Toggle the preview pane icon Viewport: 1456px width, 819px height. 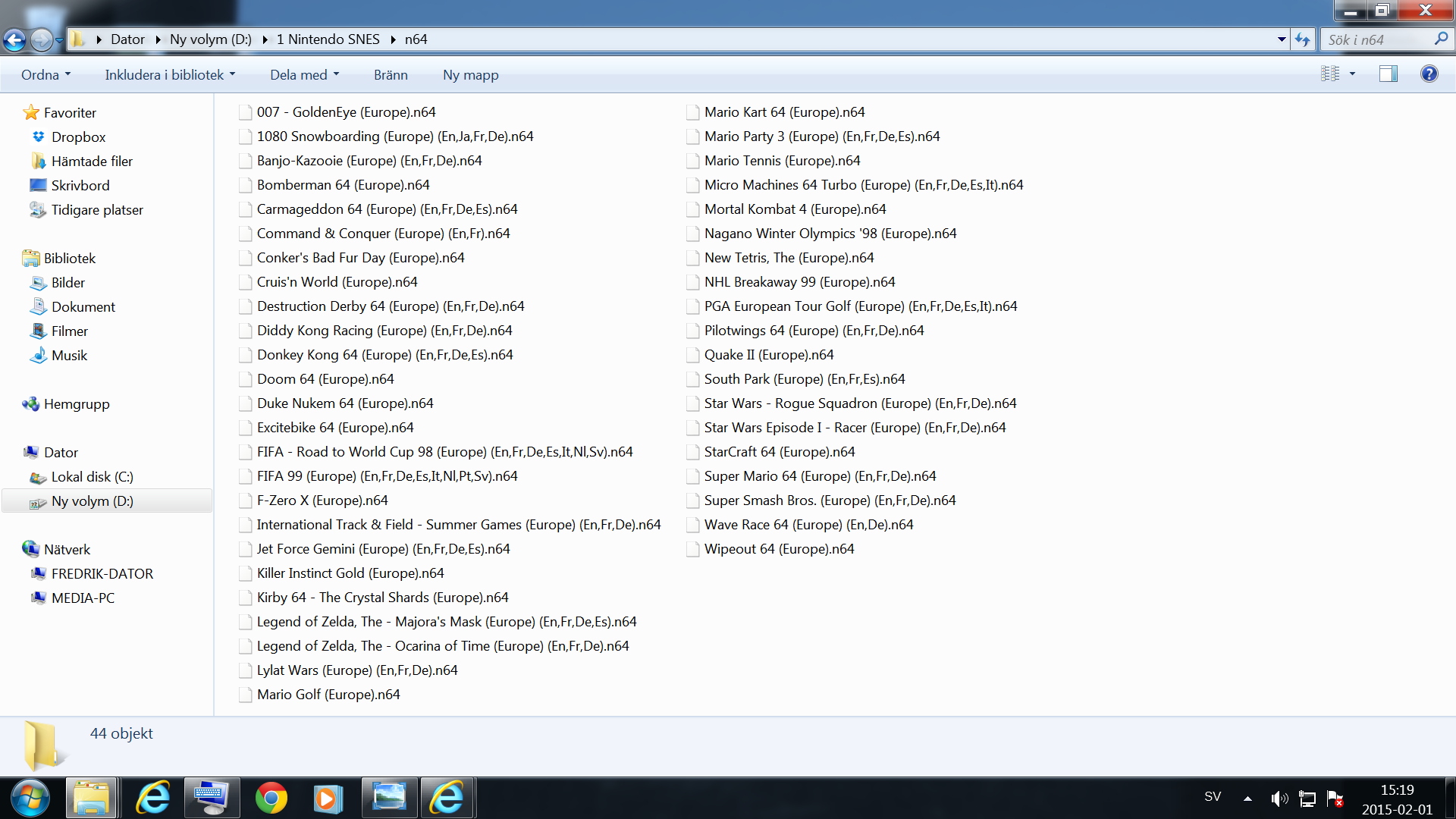[1388, 74]
